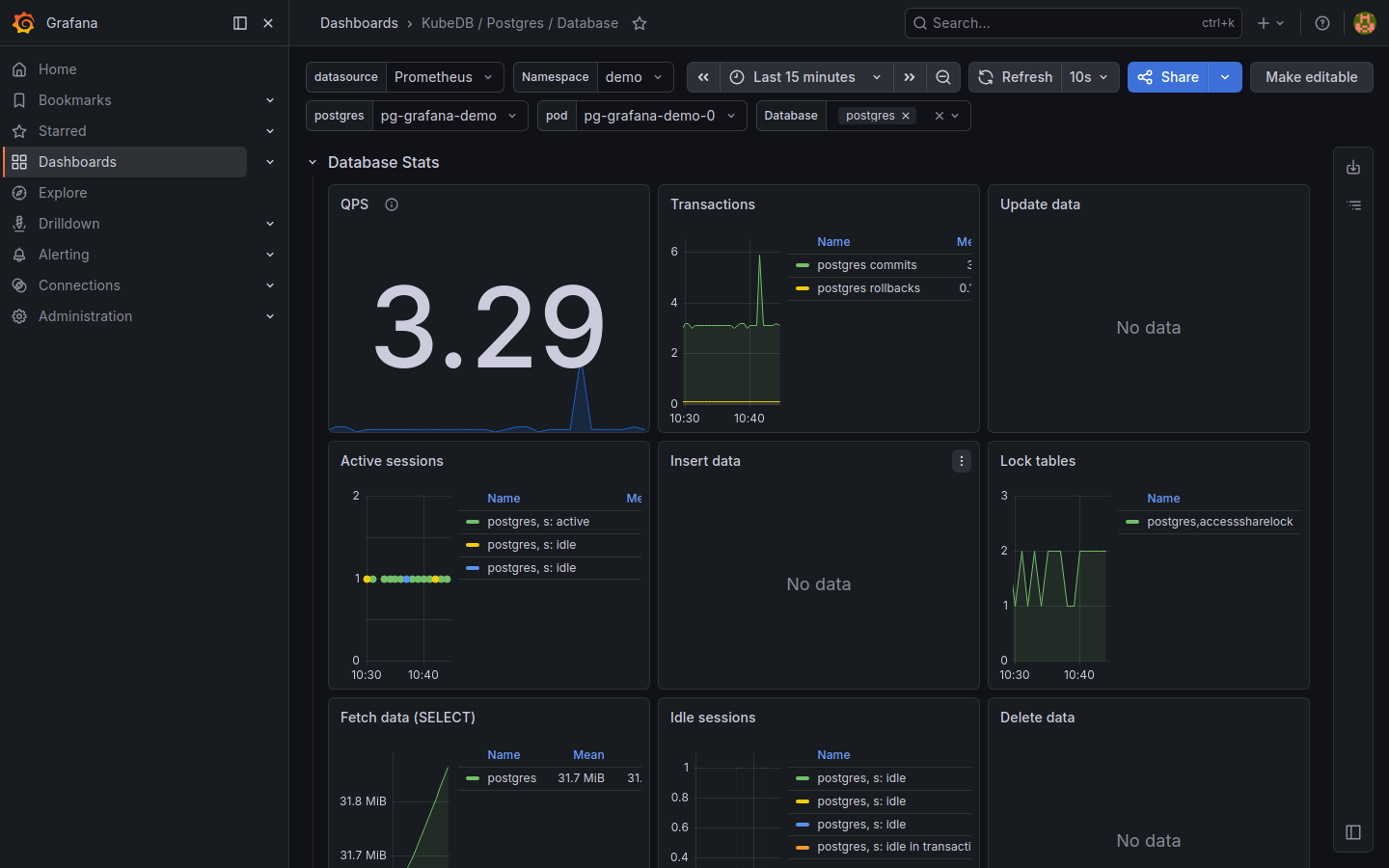Open user profile avatar menu
The height and width of the screenshot is (868, 1389).
coord(1364,23)
